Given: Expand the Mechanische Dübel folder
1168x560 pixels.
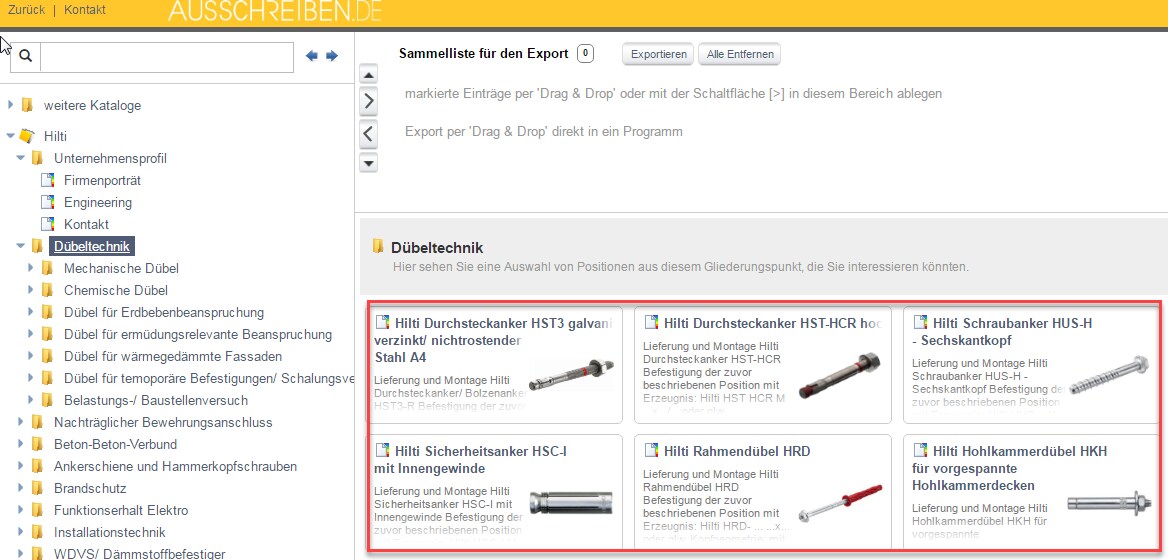Looking at the screenshot, I should pyautogui.click(x=31, y=268).
